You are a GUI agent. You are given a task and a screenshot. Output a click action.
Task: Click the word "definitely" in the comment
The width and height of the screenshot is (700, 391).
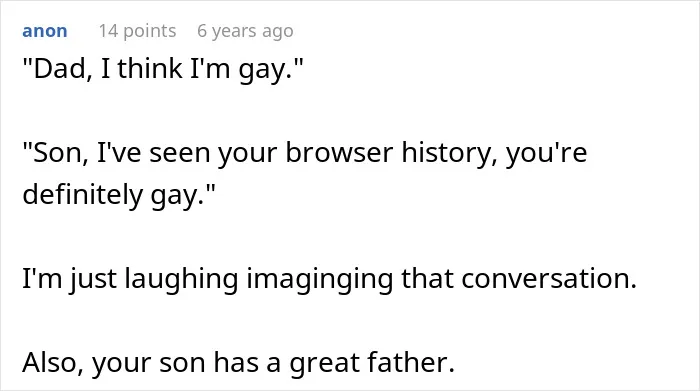click(82, 195)
